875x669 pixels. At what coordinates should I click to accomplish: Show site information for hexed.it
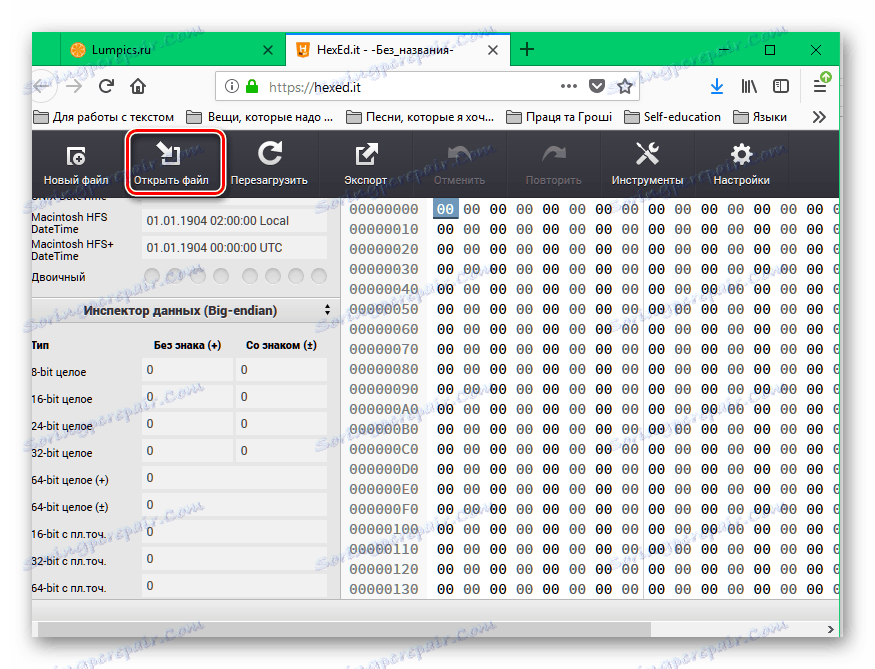click(x=232, y=86)
